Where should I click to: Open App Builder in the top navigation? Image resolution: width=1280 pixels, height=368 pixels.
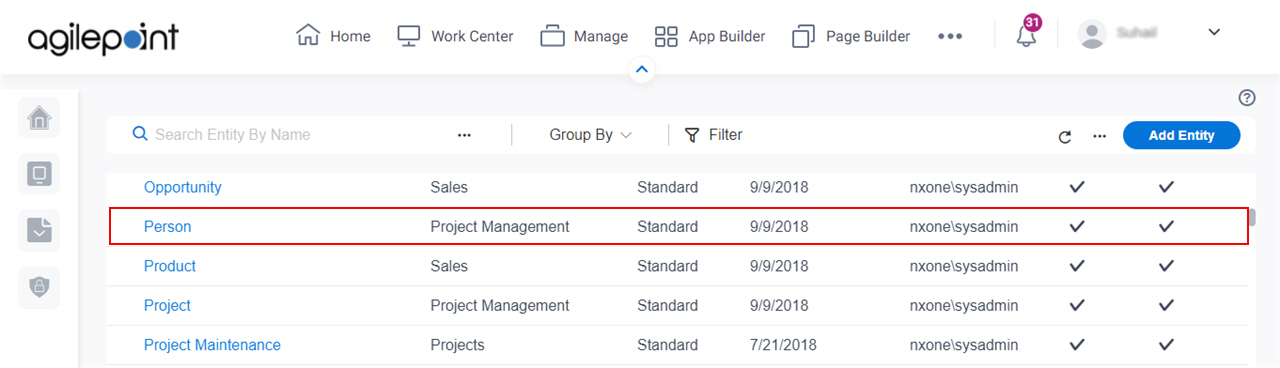(x=710, y=36)
